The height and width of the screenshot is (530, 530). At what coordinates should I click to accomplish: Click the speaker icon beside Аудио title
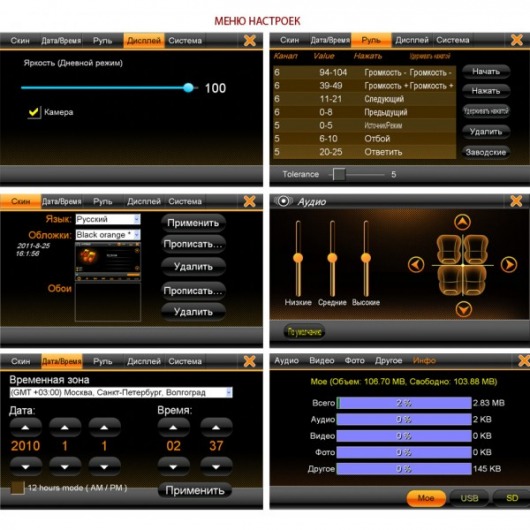pyautogui.click(x=283, y=201)
